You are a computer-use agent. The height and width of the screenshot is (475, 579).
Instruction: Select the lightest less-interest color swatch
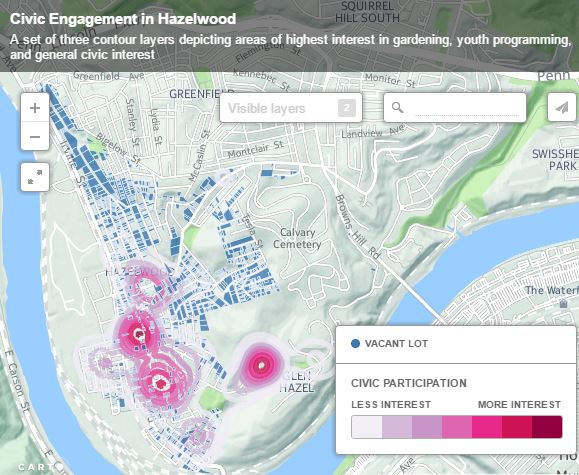(367, 427)
